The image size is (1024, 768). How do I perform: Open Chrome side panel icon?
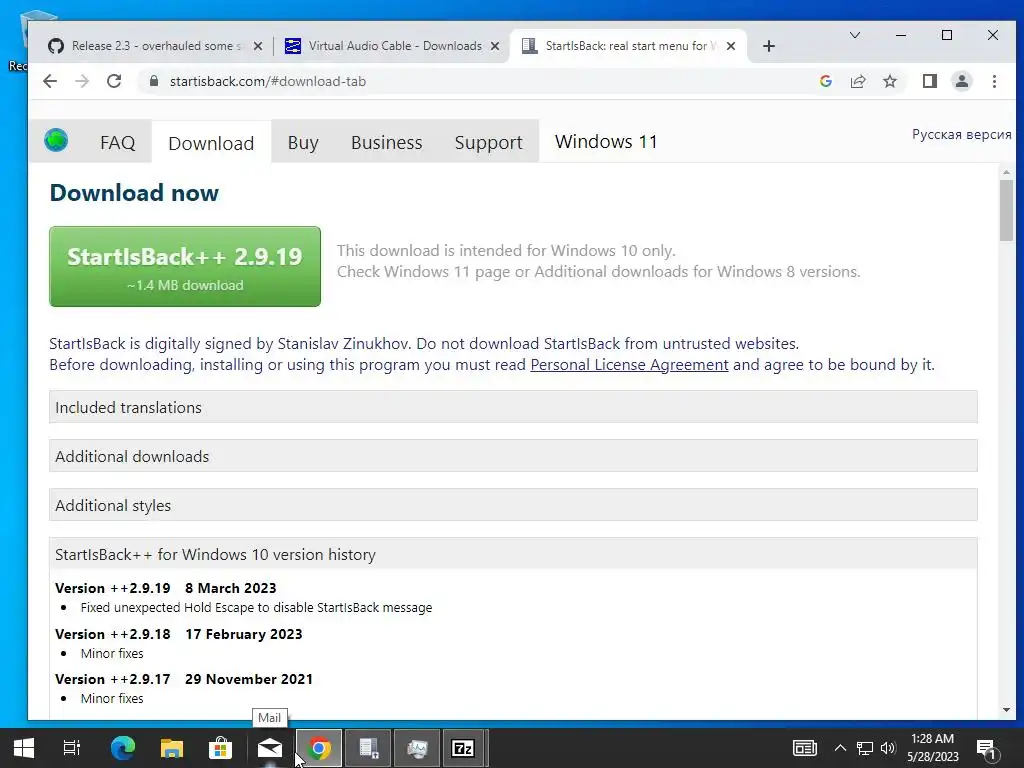pos(929,81)
